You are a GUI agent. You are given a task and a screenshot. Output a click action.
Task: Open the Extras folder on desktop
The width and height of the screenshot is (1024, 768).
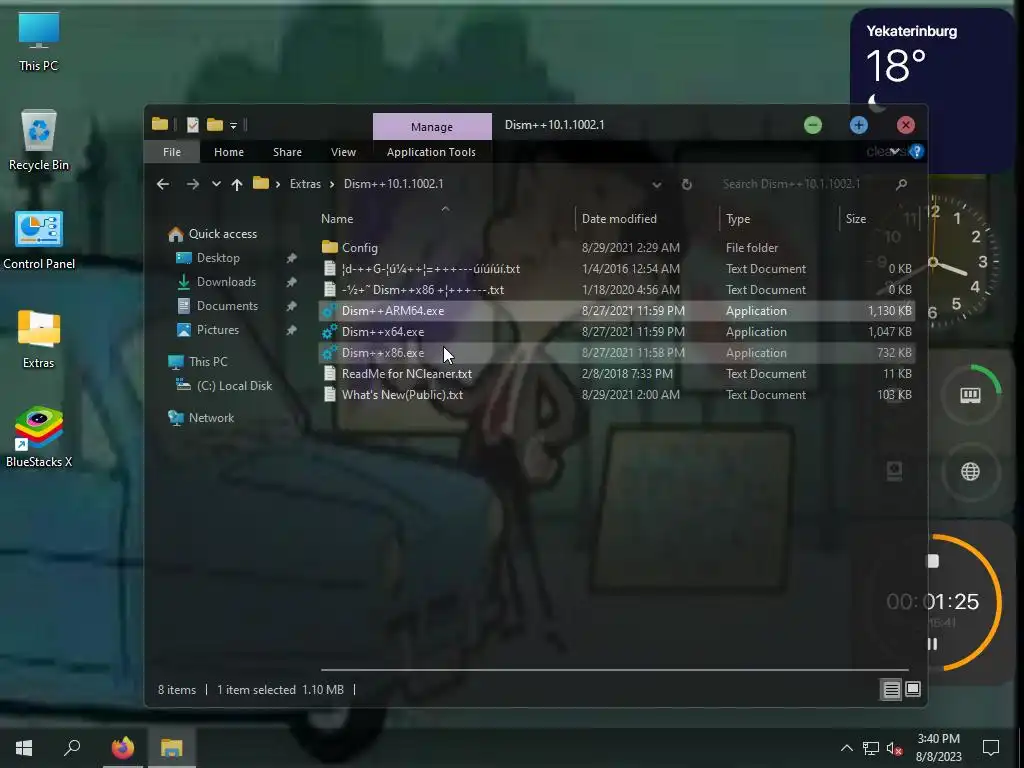pyautogui.click(x=39, y=339)
